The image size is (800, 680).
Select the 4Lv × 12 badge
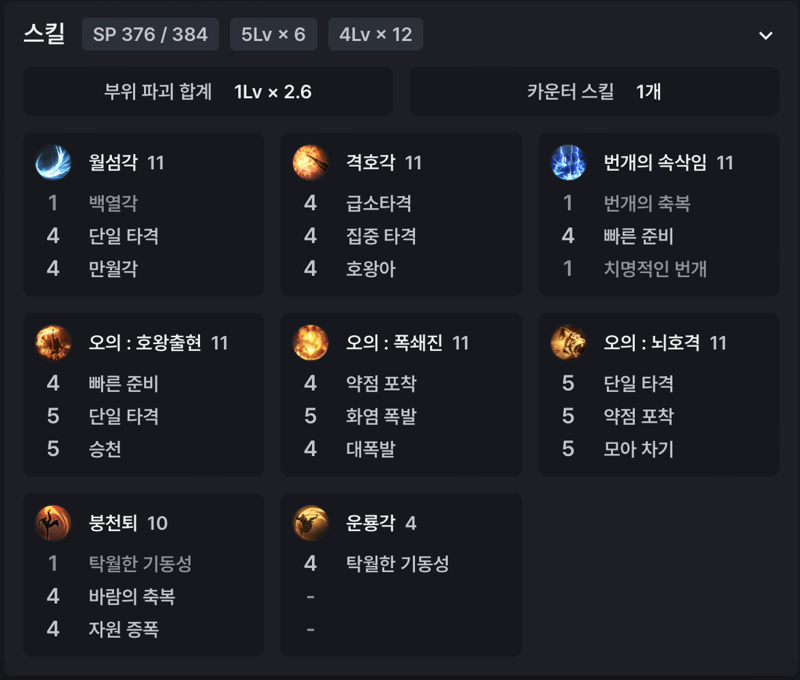click(376, 34)
